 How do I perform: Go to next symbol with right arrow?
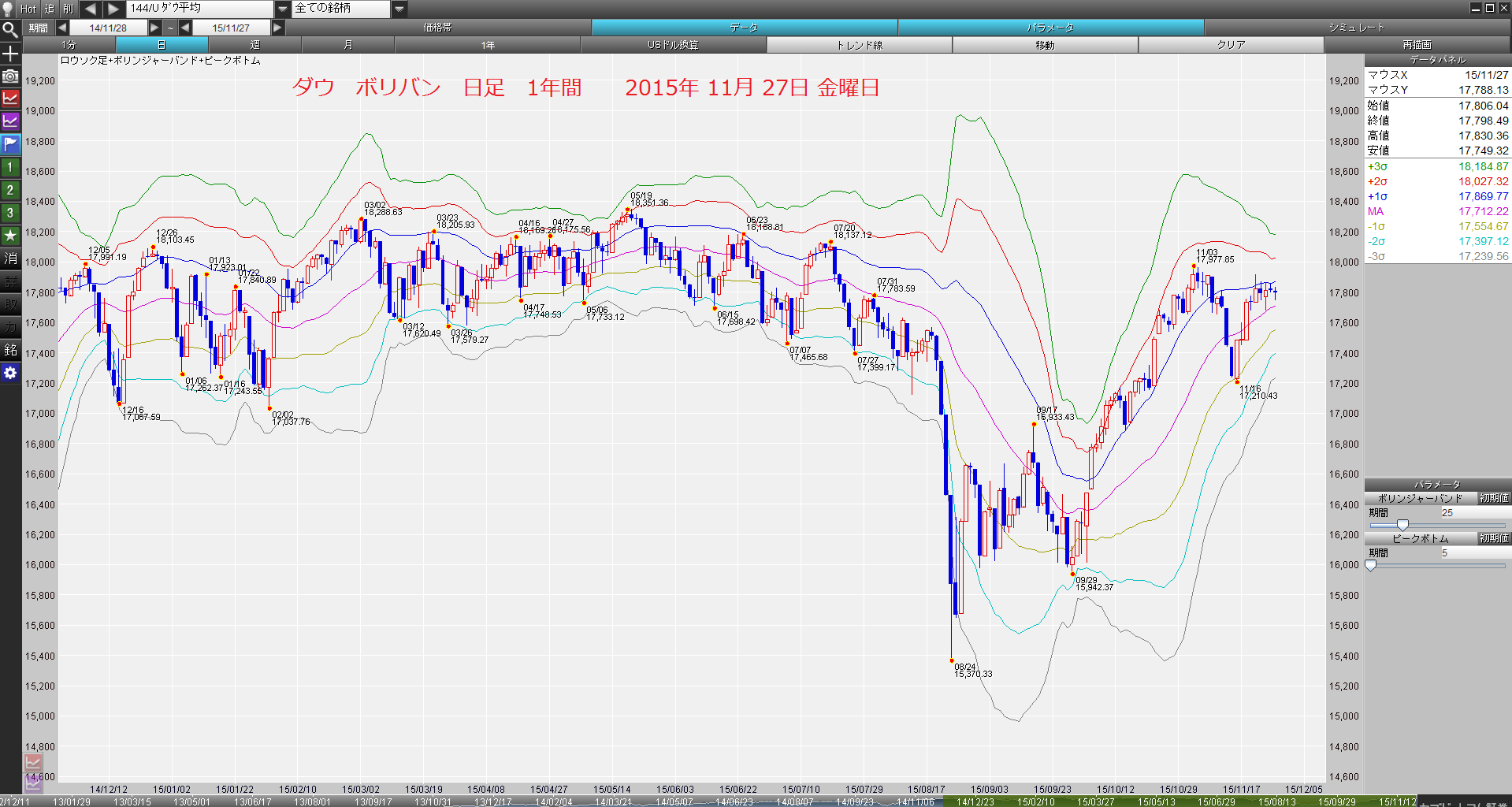(113, 9)
